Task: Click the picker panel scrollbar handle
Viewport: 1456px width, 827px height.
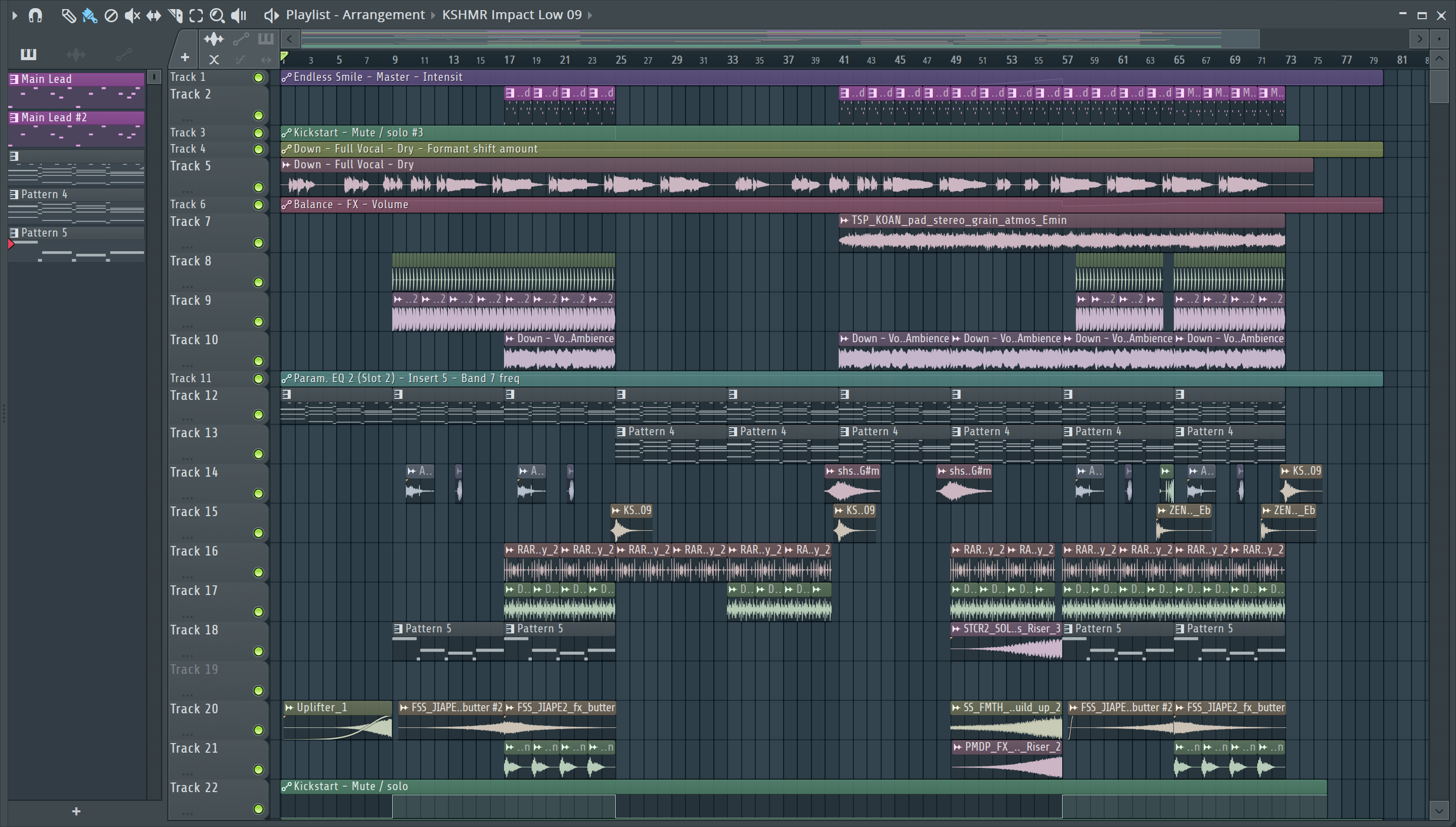Action: coord(154,77)
